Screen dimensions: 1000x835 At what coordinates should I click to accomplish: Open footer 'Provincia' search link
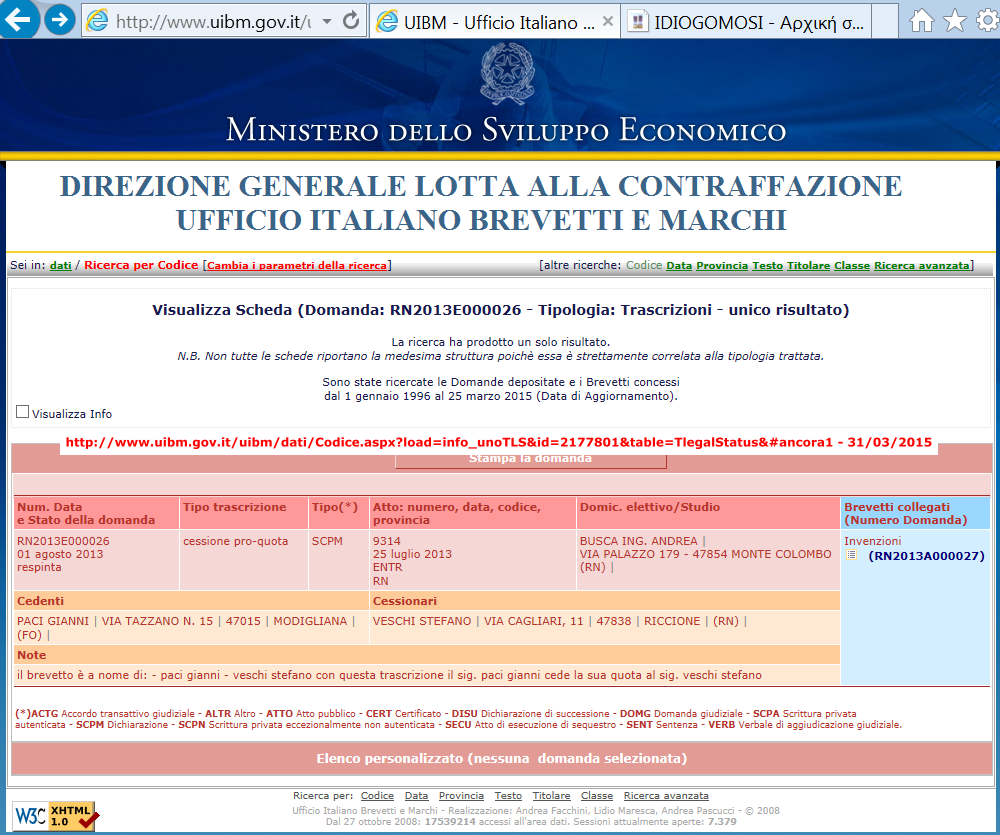(461, 795)
